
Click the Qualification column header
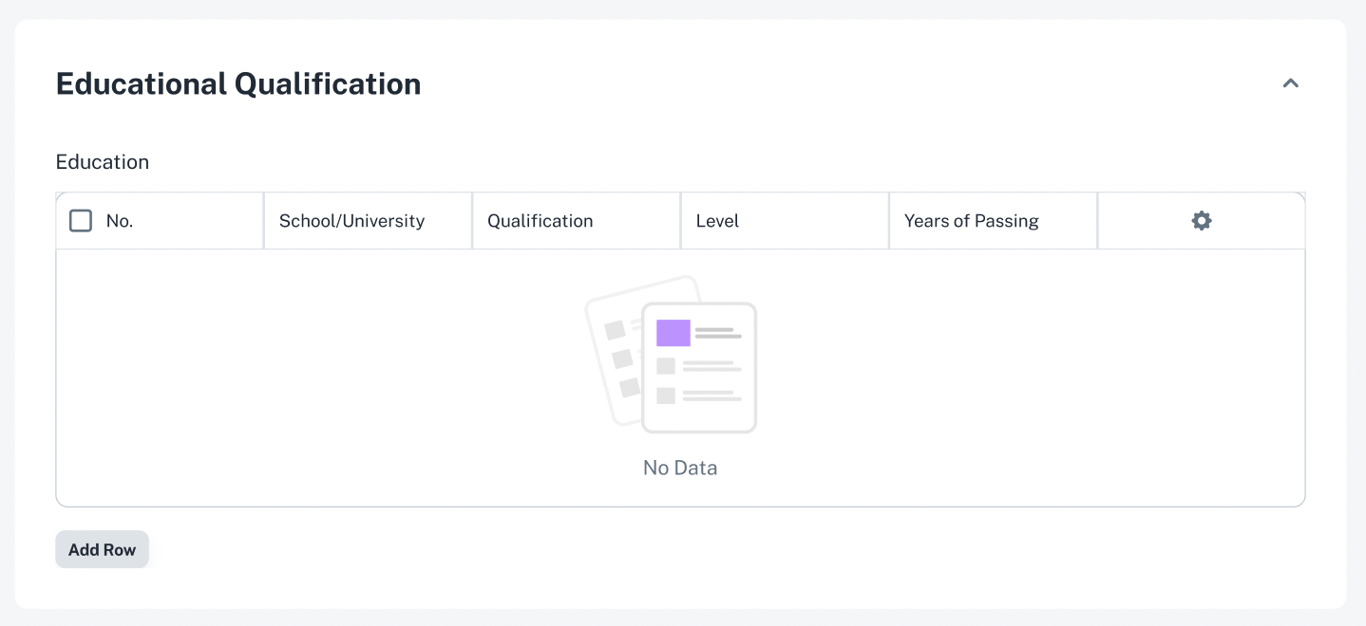click(540, 221)
